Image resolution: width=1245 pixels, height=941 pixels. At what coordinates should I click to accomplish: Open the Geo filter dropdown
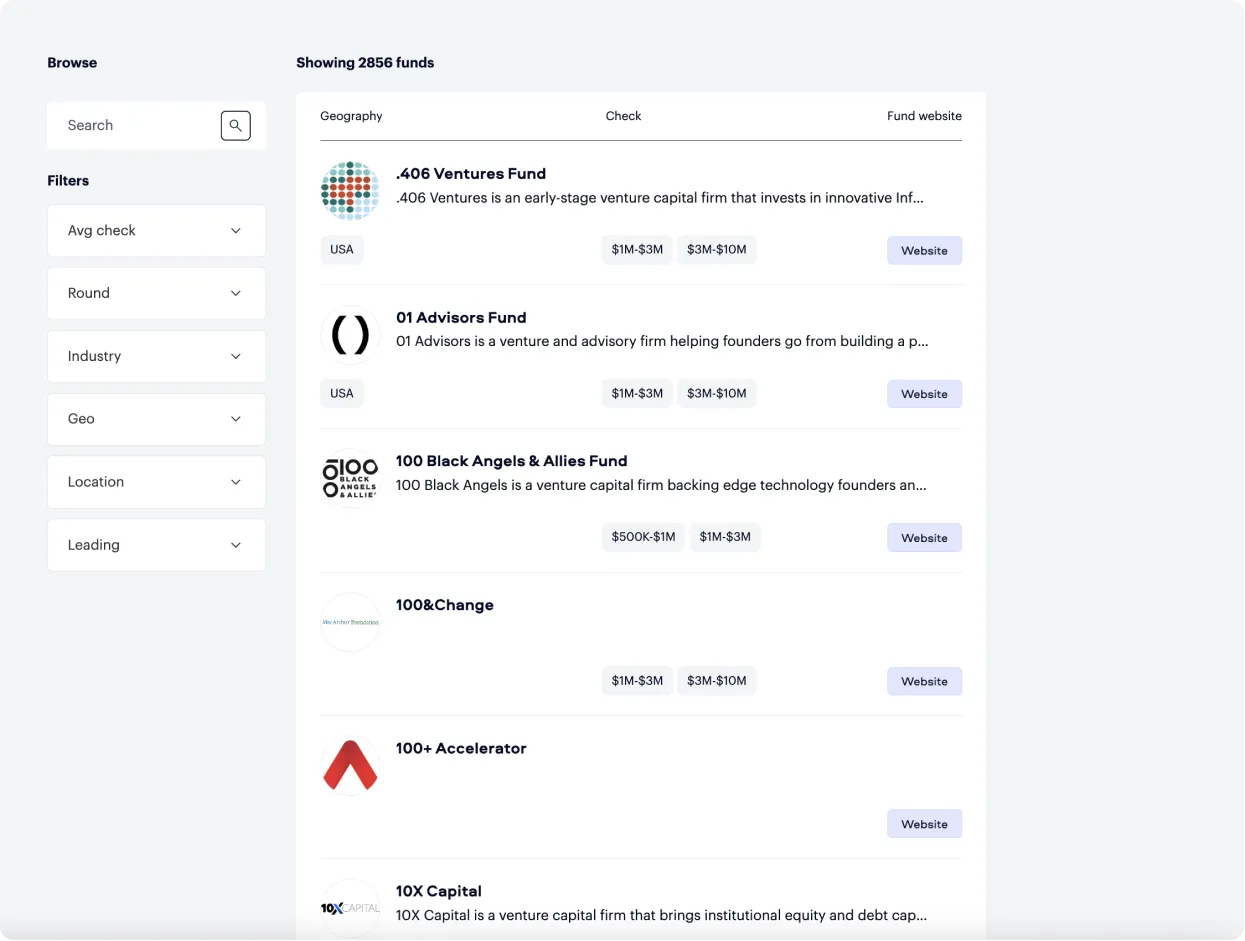pyautogui.click(x=156, y=419)
